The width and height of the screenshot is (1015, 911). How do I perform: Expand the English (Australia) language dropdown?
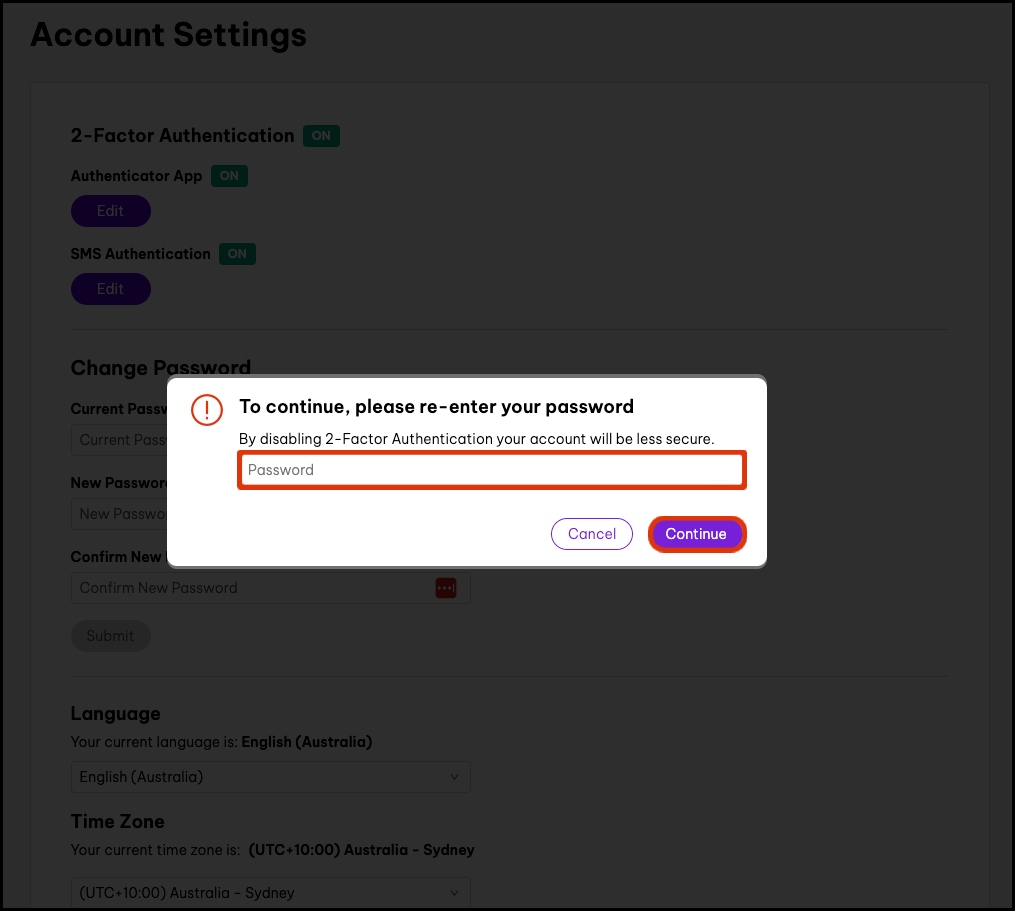tap(270, 777)
